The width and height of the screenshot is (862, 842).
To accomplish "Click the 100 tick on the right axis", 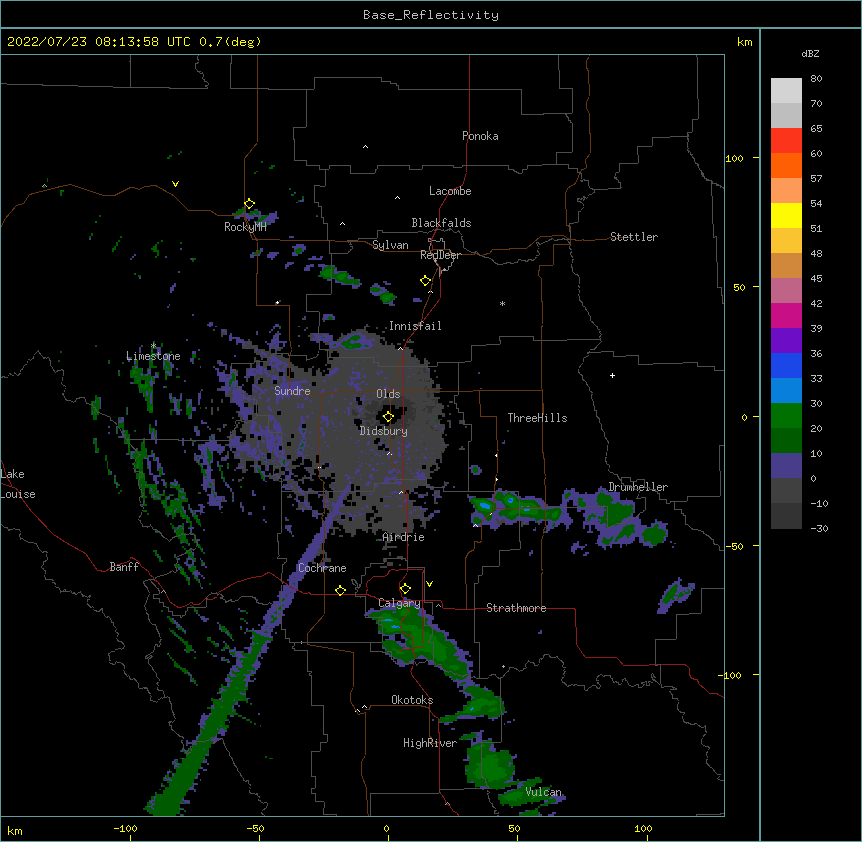I will 734,158.
